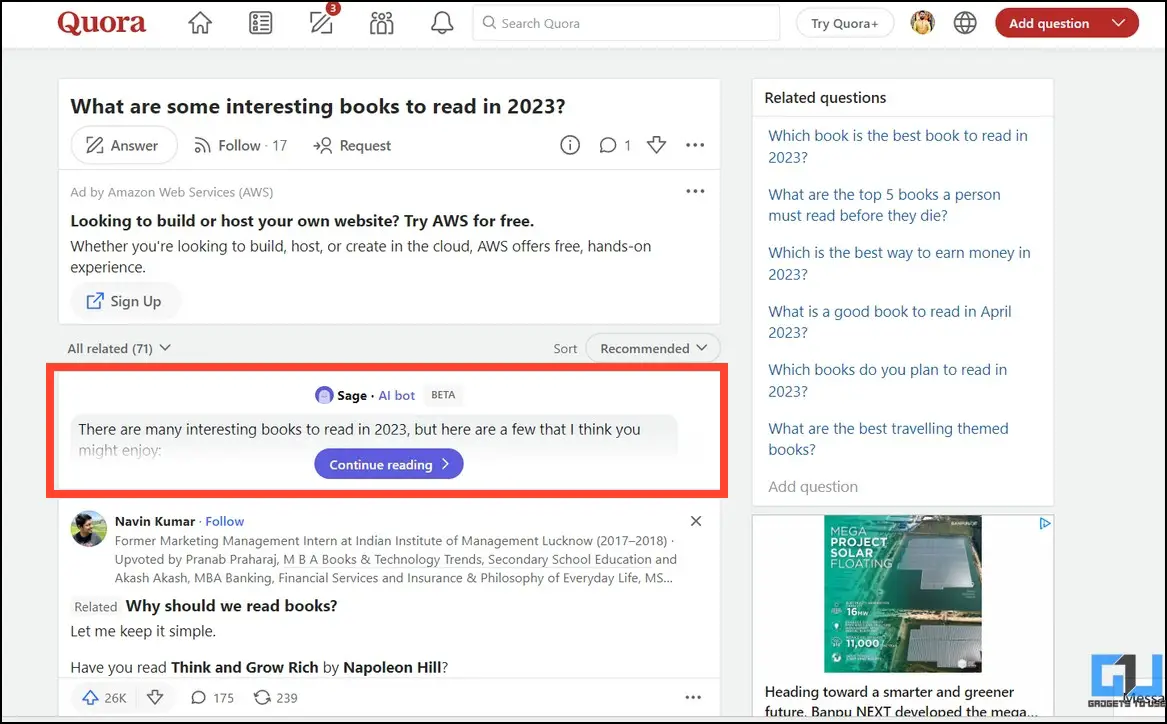Open the Spaces people icon

(381, 23)
